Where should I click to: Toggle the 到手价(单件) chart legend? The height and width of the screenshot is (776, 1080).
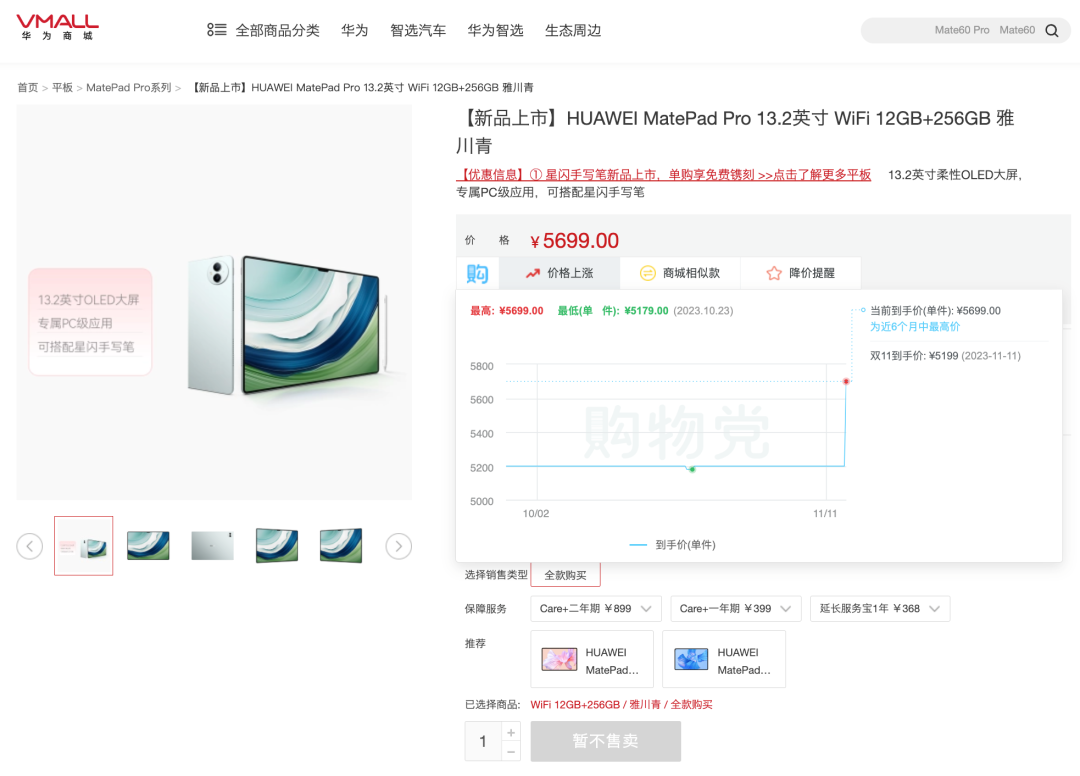click(672, 545)
